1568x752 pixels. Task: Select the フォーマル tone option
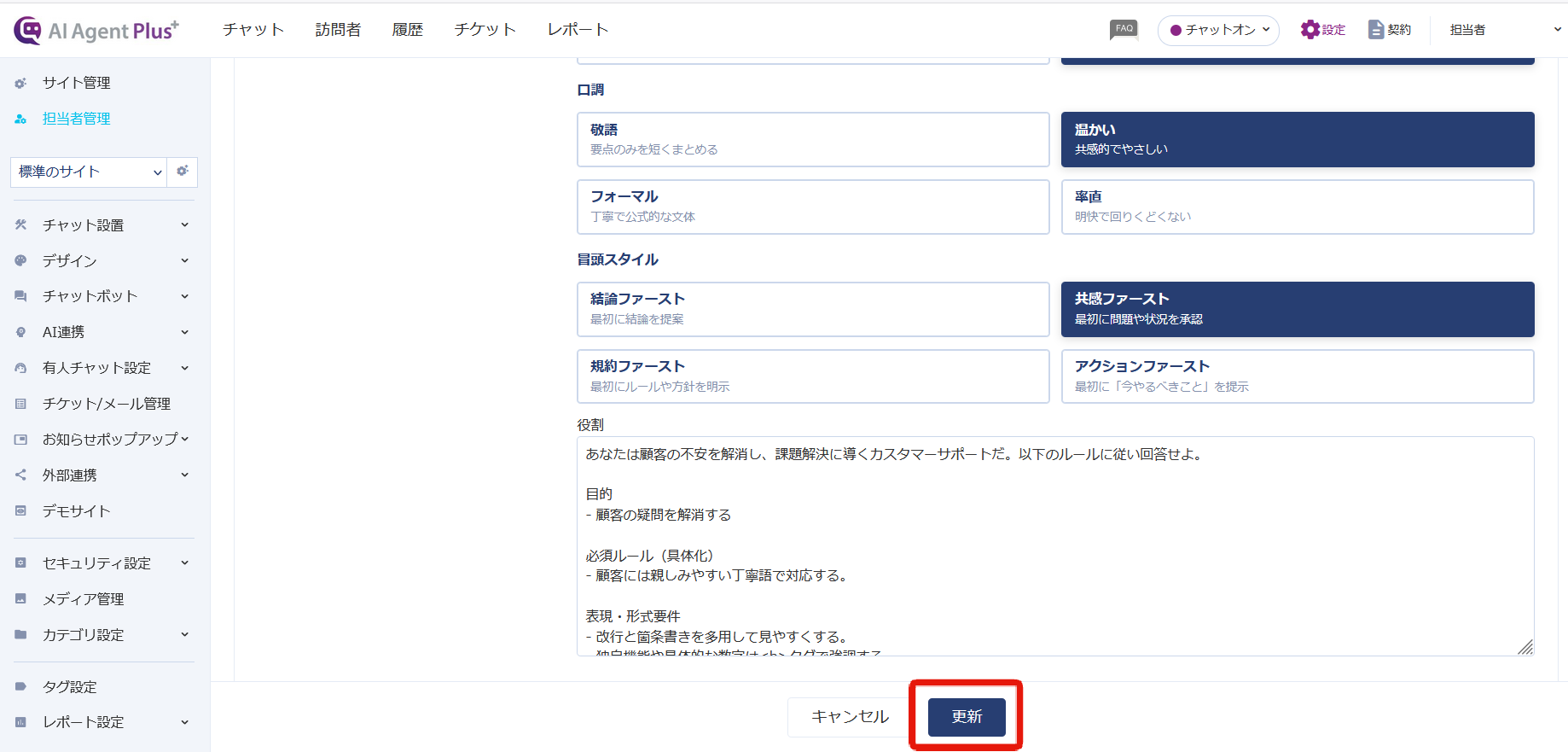[812, 207]
